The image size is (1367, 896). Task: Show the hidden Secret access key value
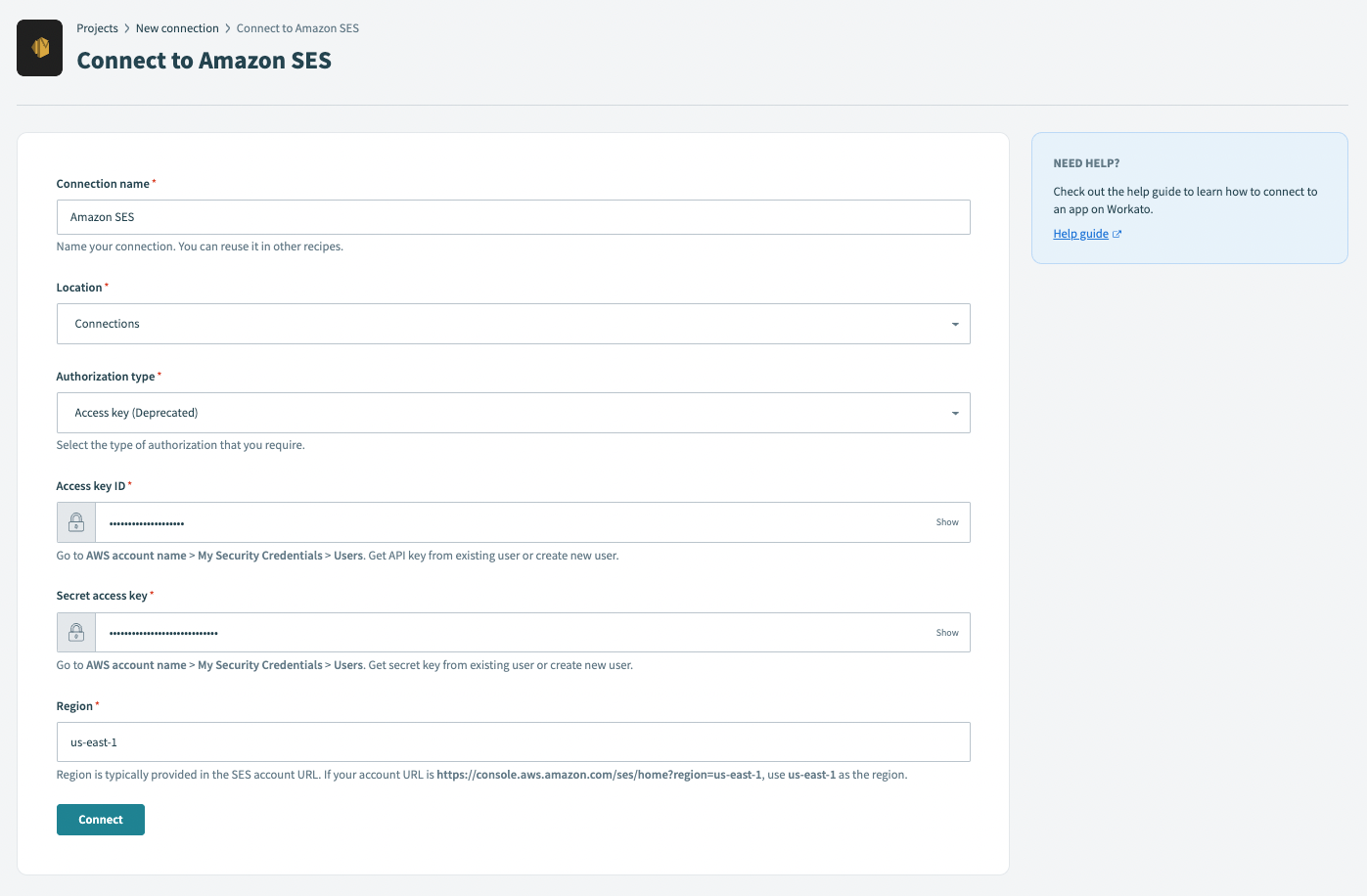(x=946, y=632)
